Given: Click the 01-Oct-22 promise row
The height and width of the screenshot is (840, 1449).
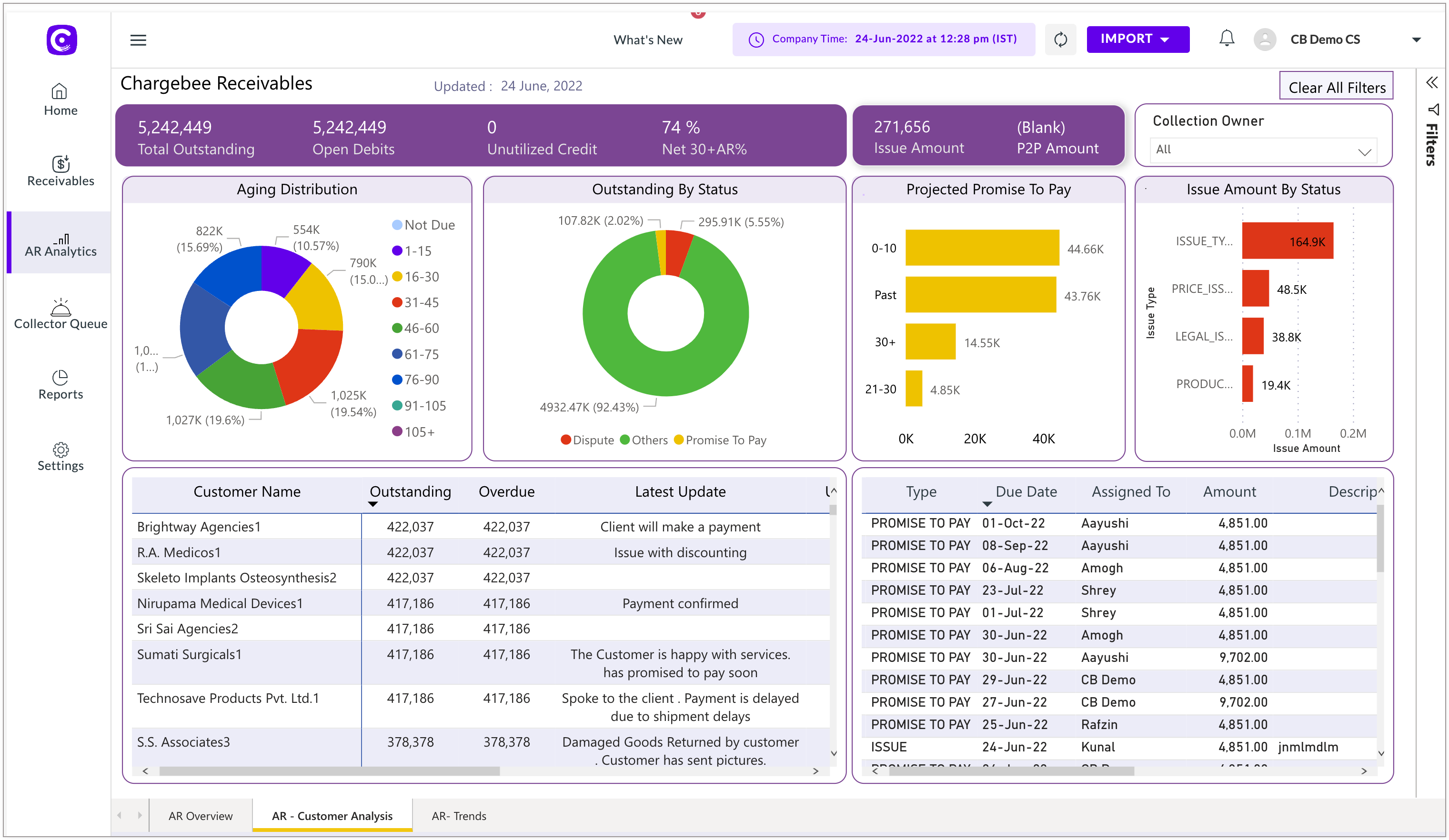Looking at the screenshot, I should click(x=1119, y=523).
